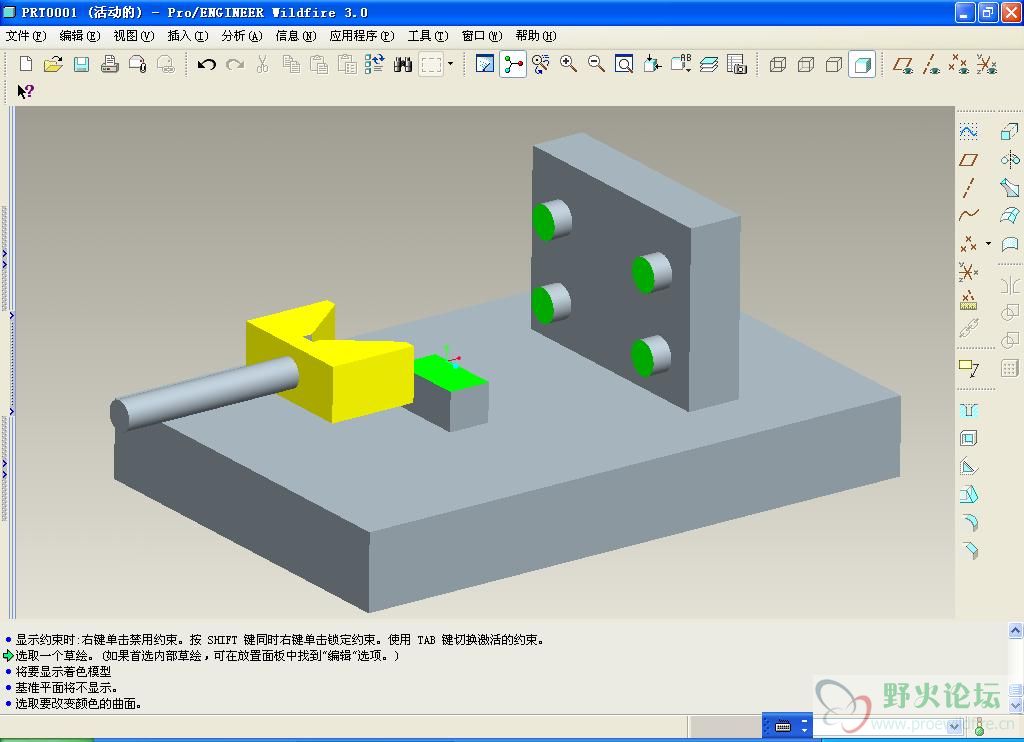The image size is (1024, 742).
Task: Switch to wireframe display mode
Action: [778, 64]
